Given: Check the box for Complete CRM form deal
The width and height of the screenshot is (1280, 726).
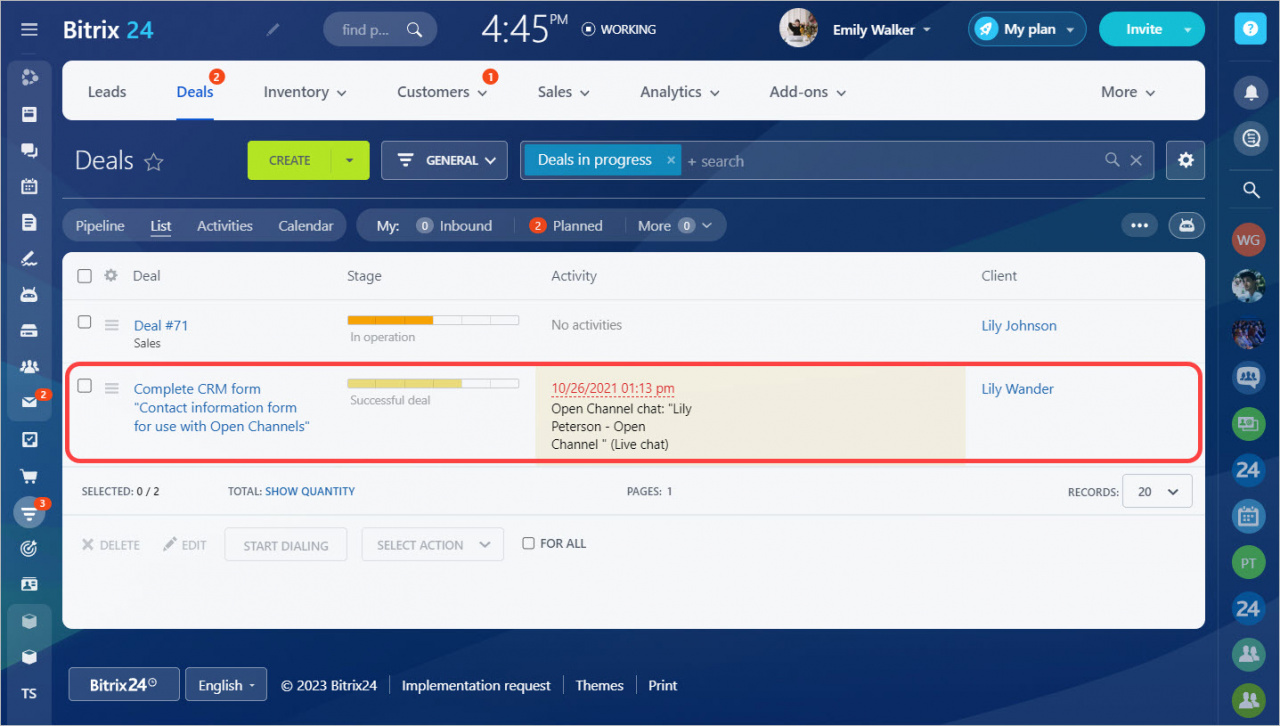Looking at the screenshot, I should (85, 386).
